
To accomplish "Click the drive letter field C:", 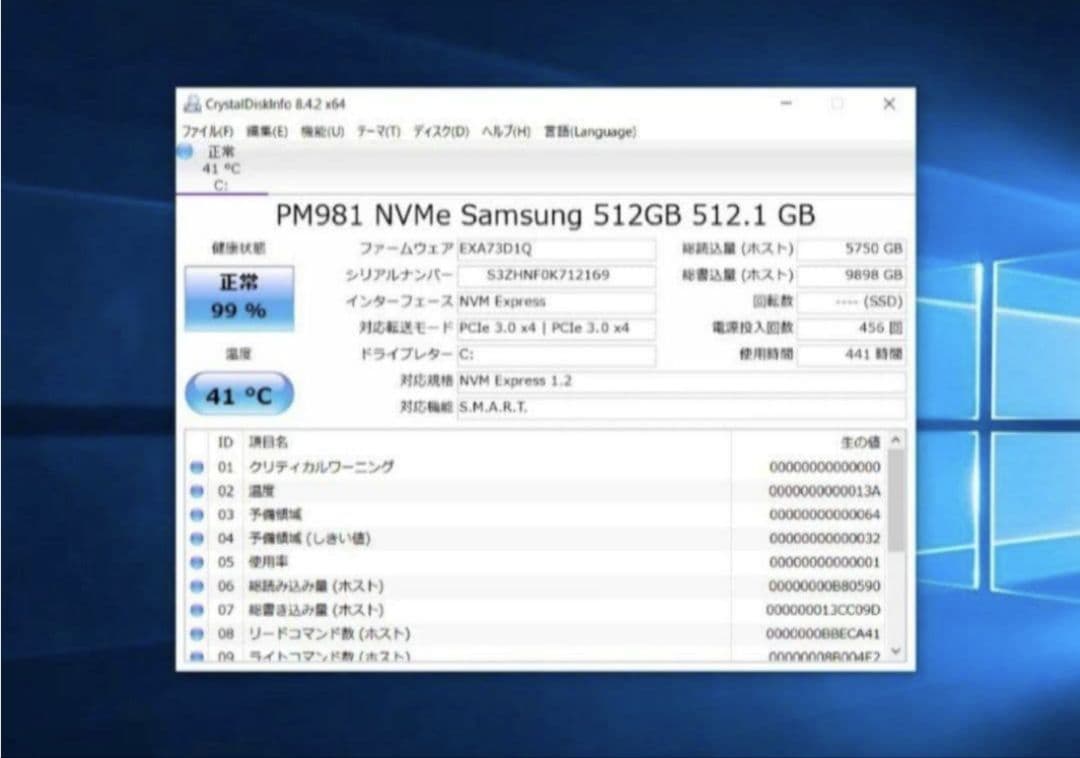I will coord(556,355).
